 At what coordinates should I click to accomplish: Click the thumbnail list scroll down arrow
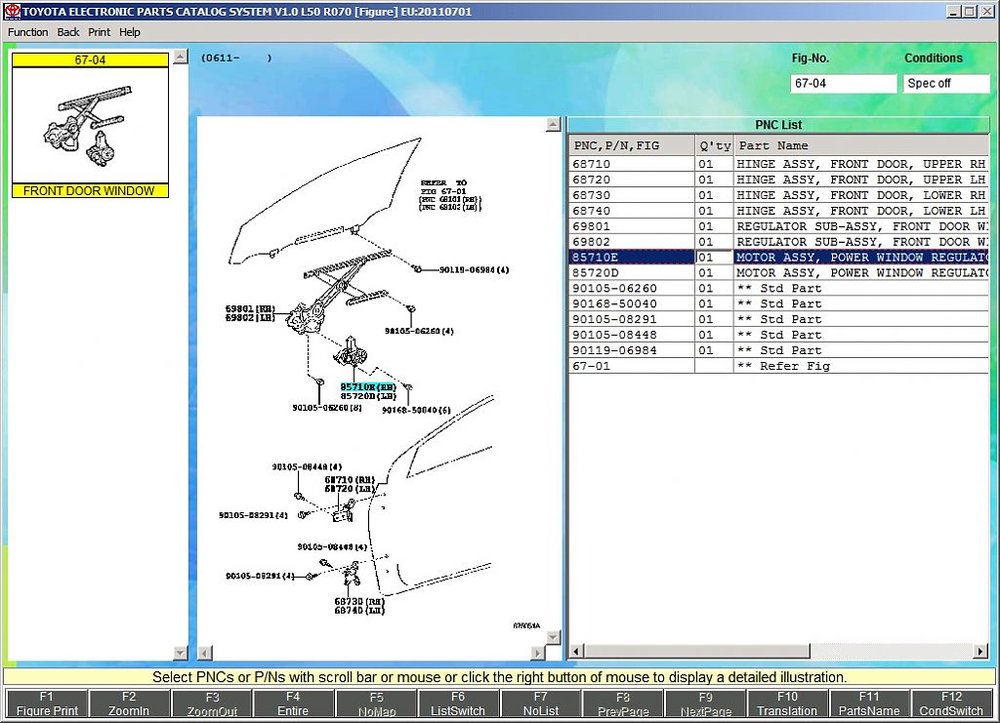pyautogui.click(x=180, y=652)
